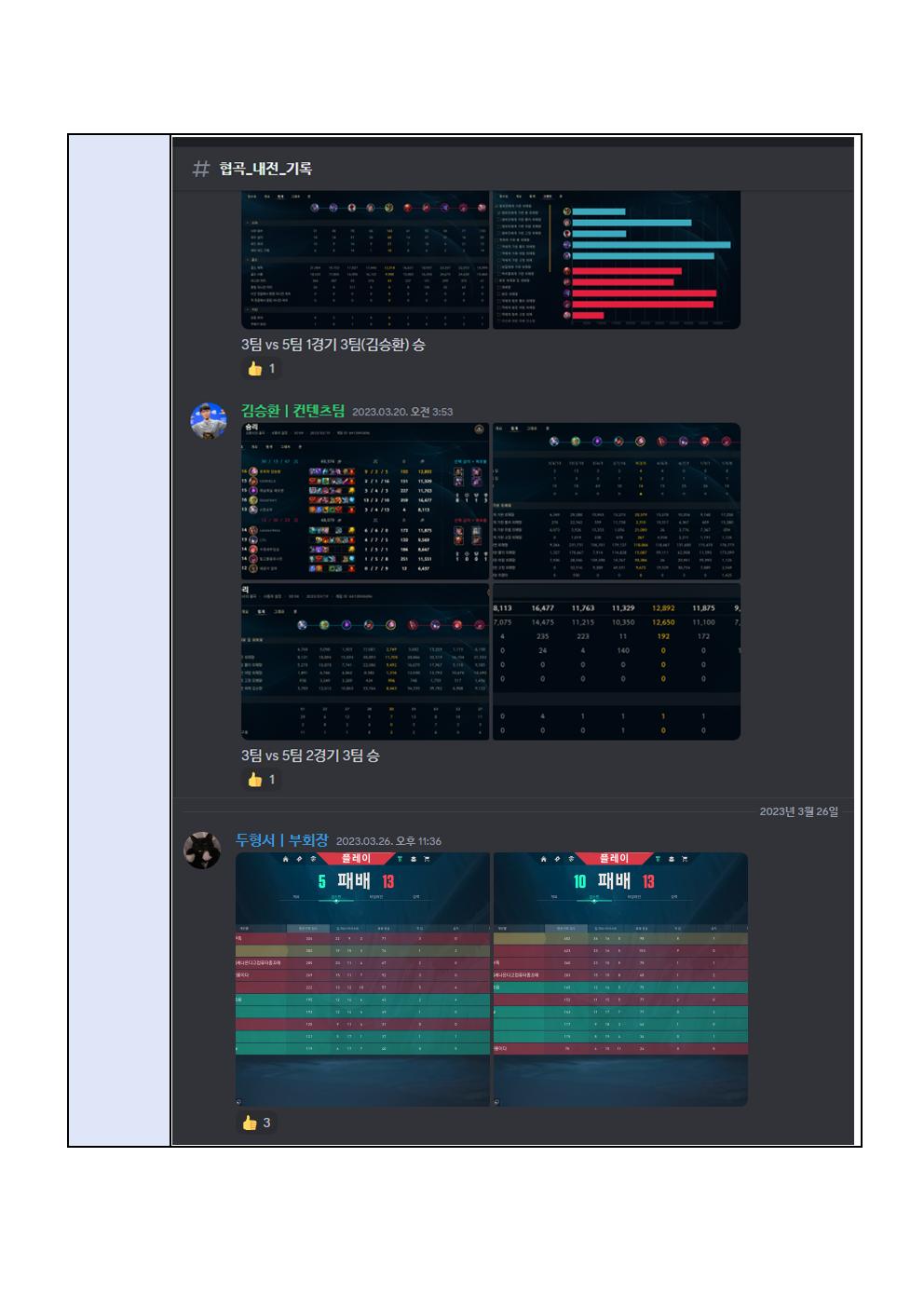Open the 5 패배 13 match result screenshot
924x1307 pixels.
pyautogui.click(x=362, y=979)
